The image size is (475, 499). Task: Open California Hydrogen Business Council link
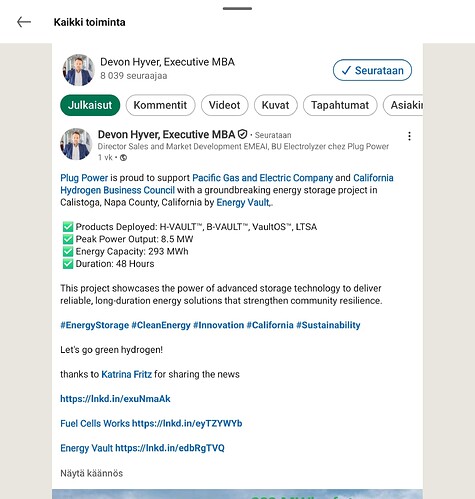click(117, 190)
